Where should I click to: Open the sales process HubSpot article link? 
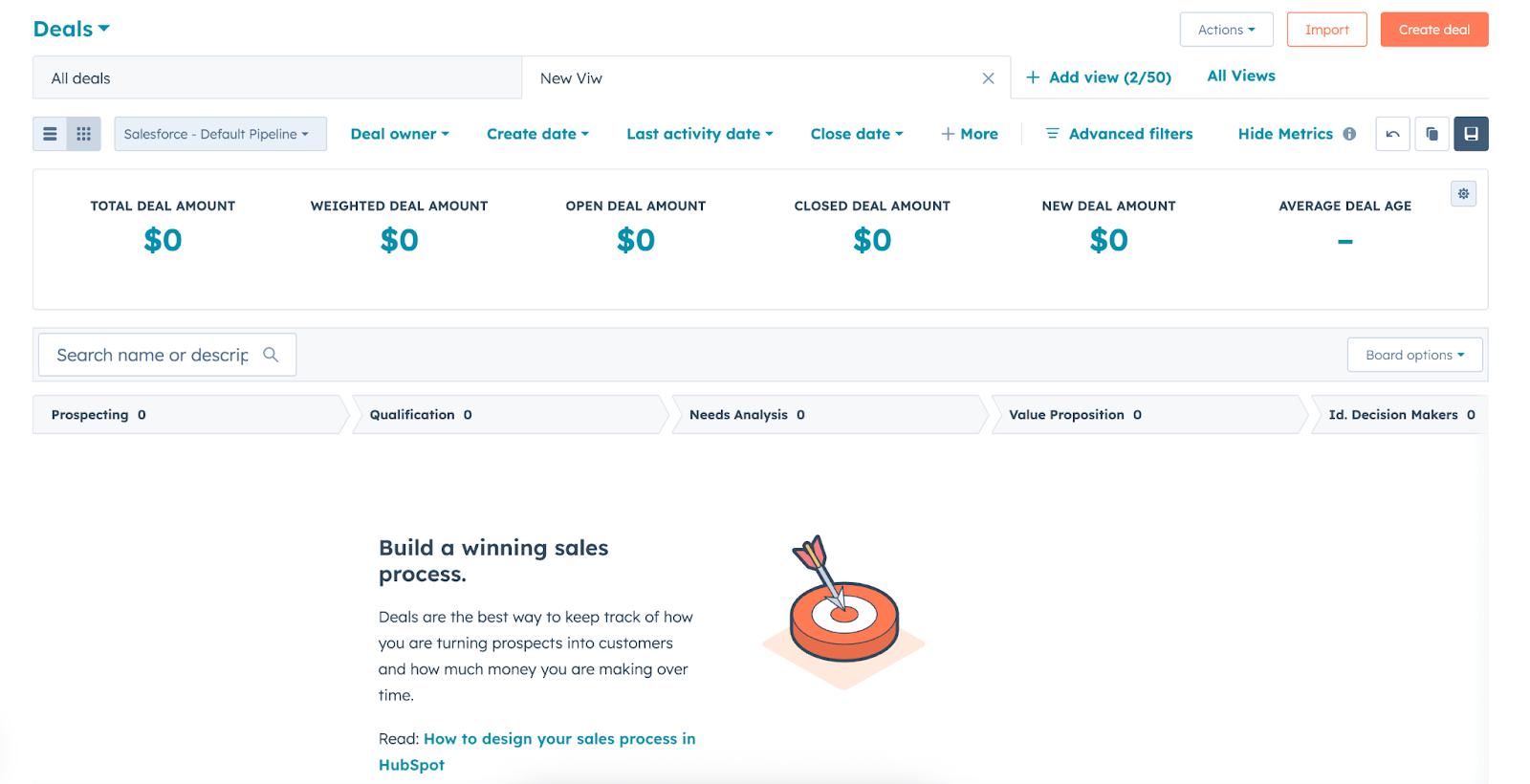[x=536, y=751]
